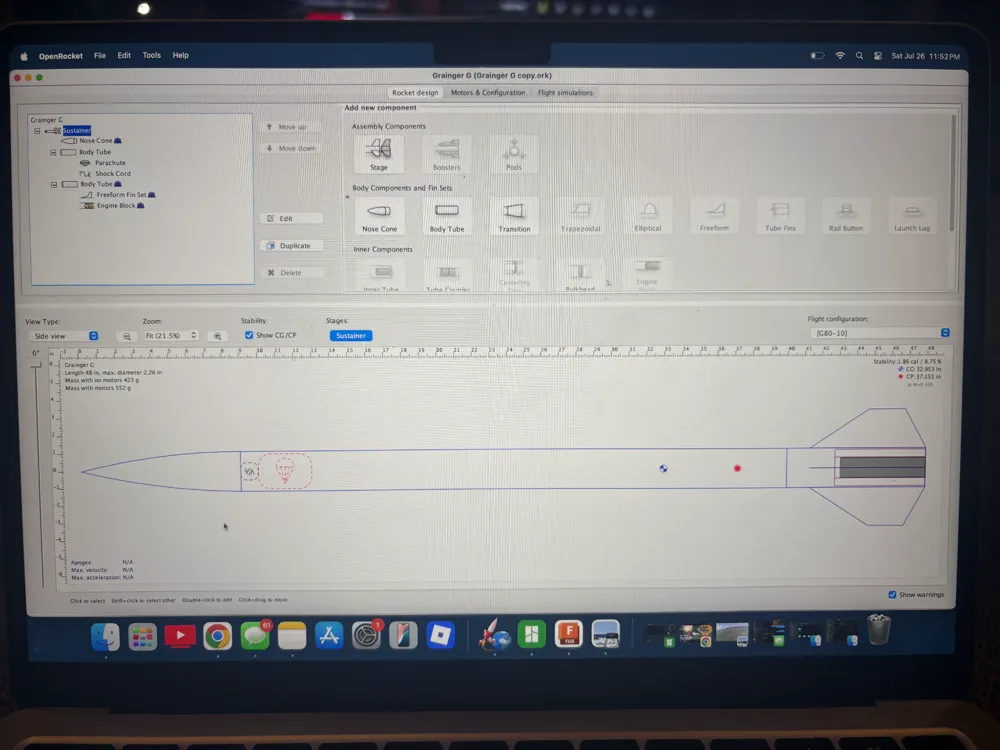Open Finder from the Dock
Viewport: 1000px width, 750px height.
pyautogui.click(x=105, y=636)
